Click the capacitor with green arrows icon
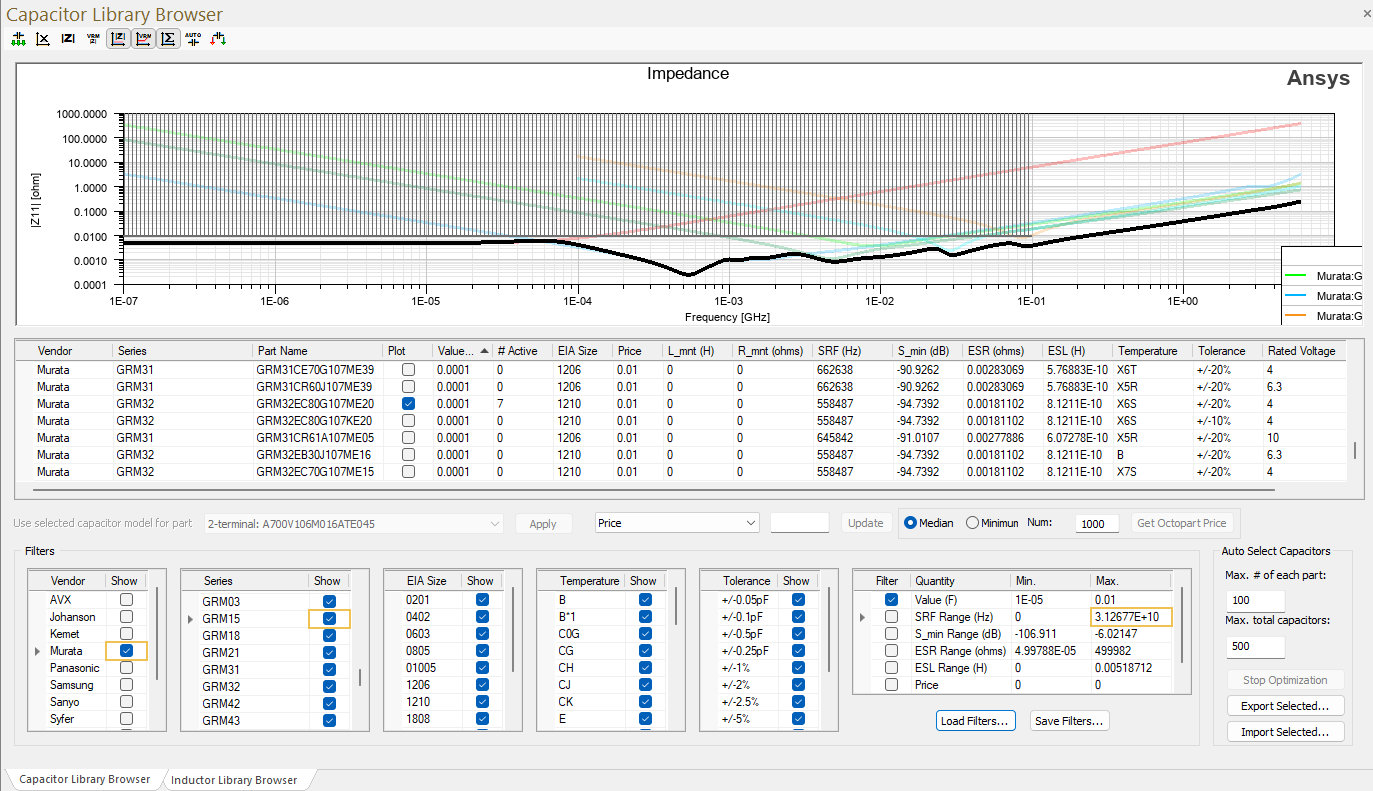Viewport: 1373px width, 791px height. tap(18, 39)
